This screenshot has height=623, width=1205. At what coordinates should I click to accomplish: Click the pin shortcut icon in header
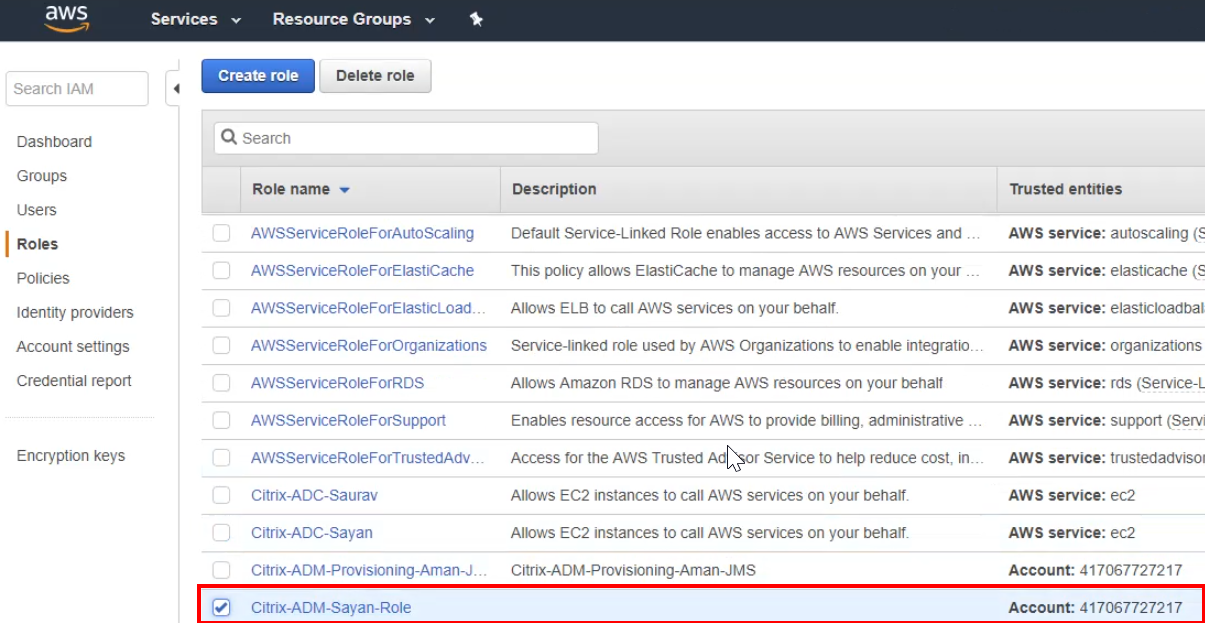point(476,19)
